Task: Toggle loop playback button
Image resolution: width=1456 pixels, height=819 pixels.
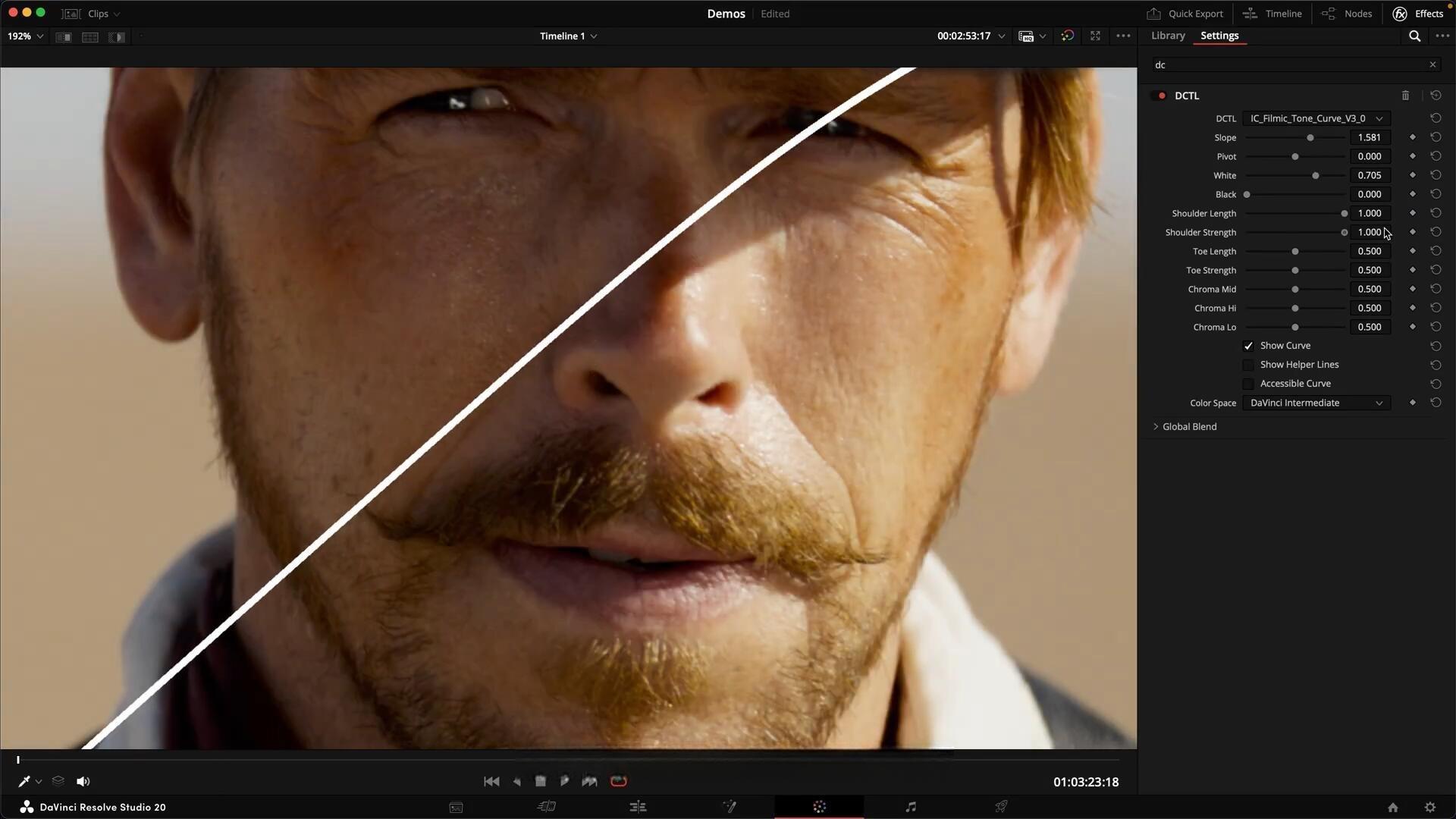Action: click(x=619, y=781)
